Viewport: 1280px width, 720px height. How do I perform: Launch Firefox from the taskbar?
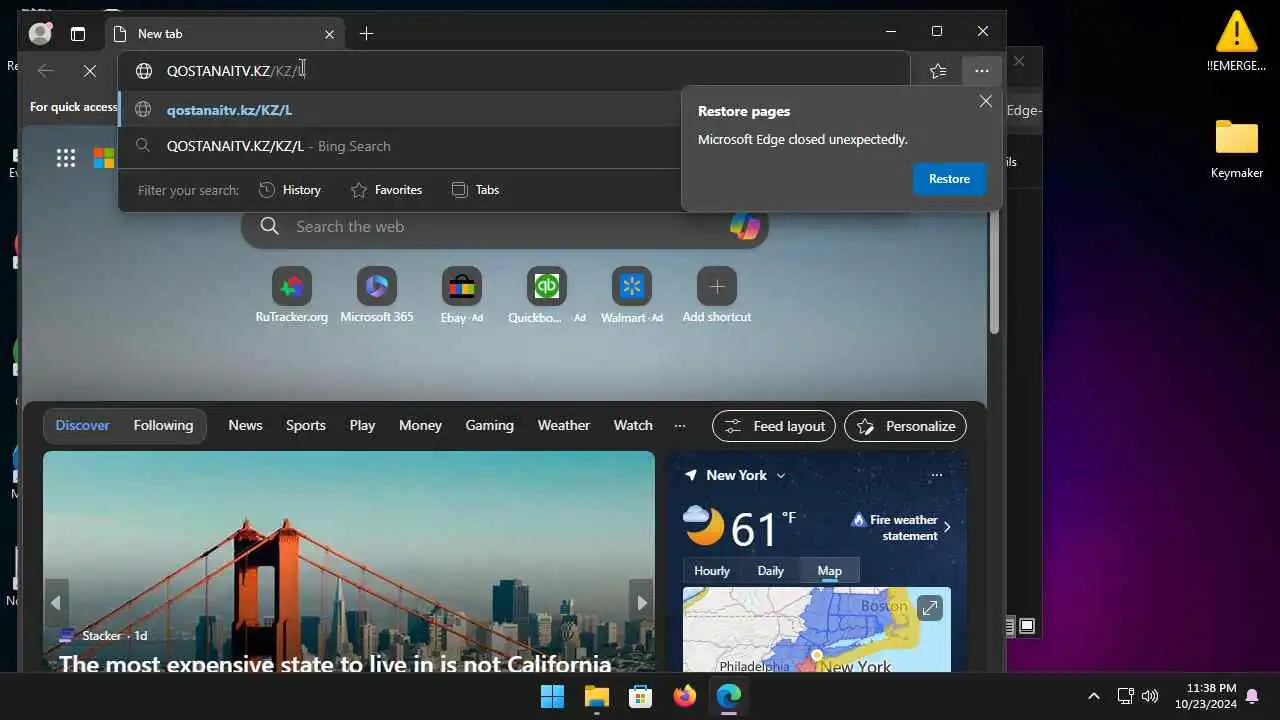[684, 696]
